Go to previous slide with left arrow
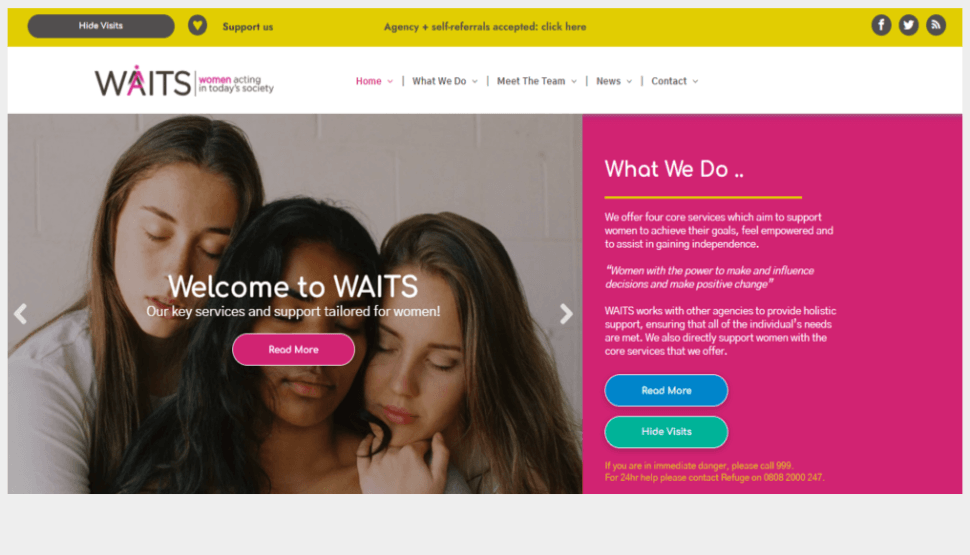 tap(20, 314)
